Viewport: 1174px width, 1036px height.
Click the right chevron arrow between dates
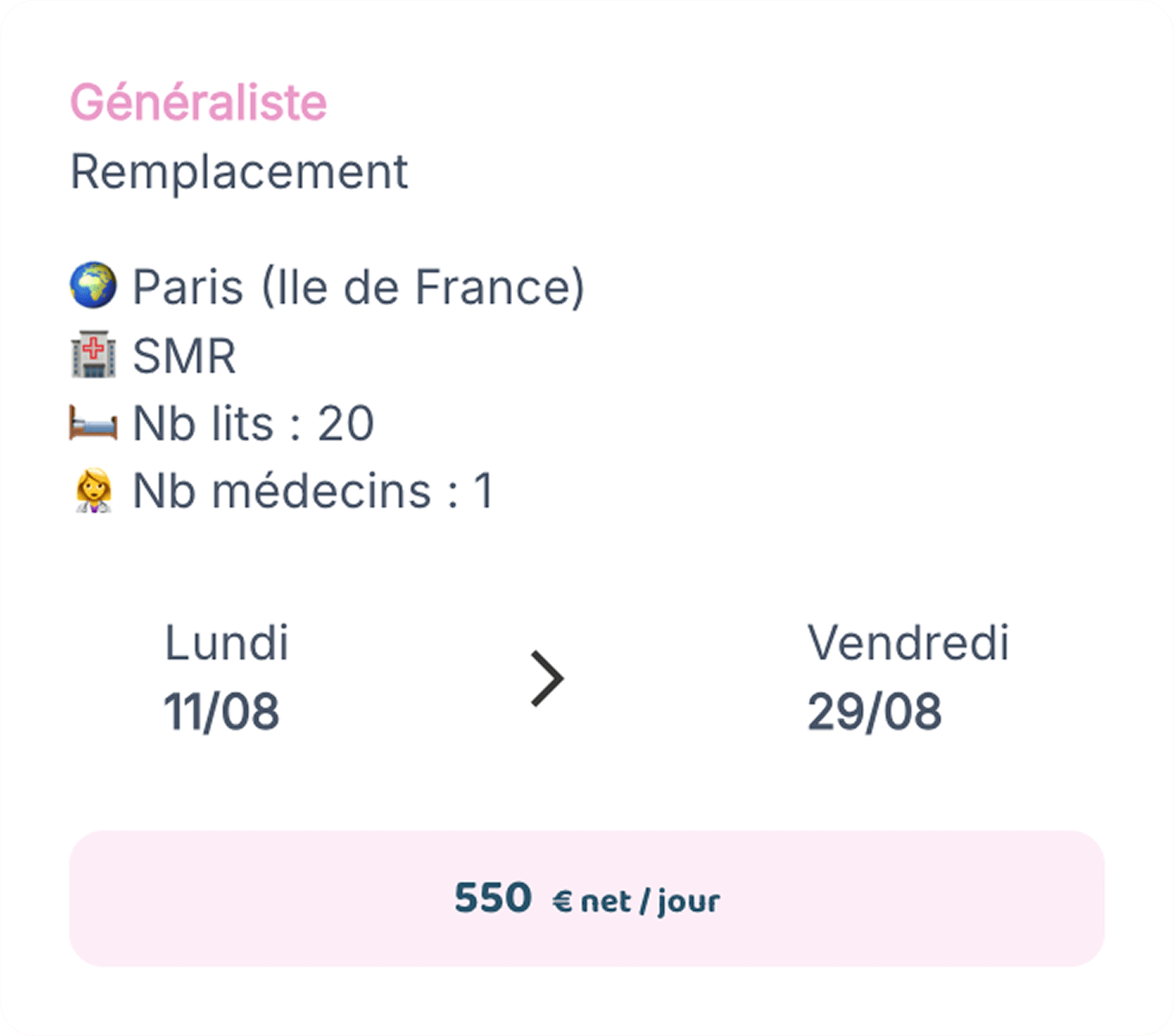pyautogui.click(x=547, y=679)
